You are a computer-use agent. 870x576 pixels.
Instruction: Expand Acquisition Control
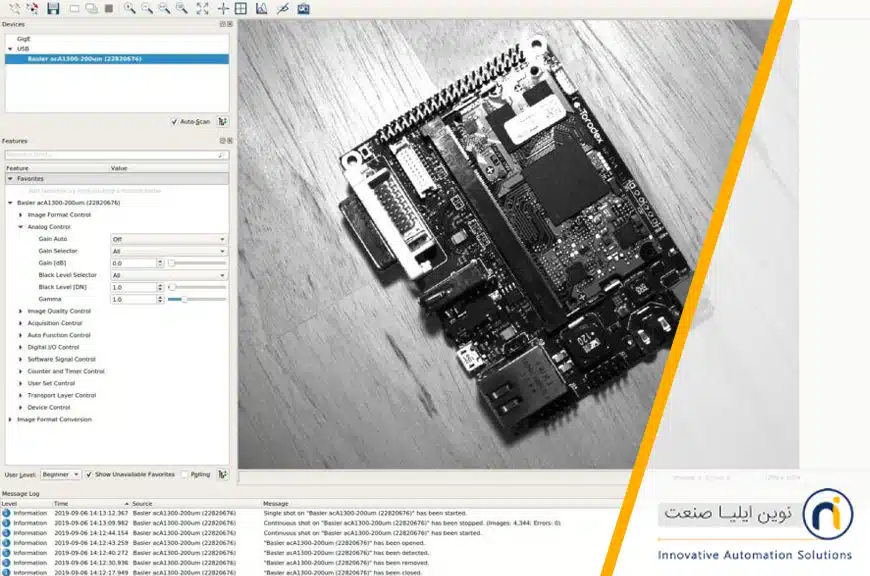pos(21,323)
